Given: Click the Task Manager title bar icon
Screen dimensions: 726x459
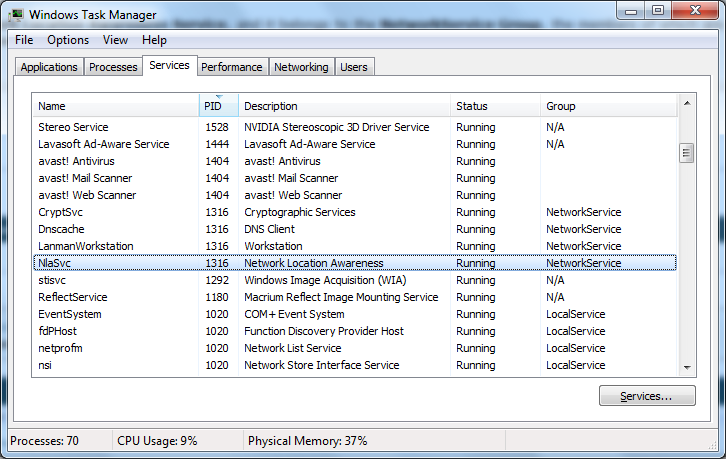Looking at the screenshot, I should [16, 15].
